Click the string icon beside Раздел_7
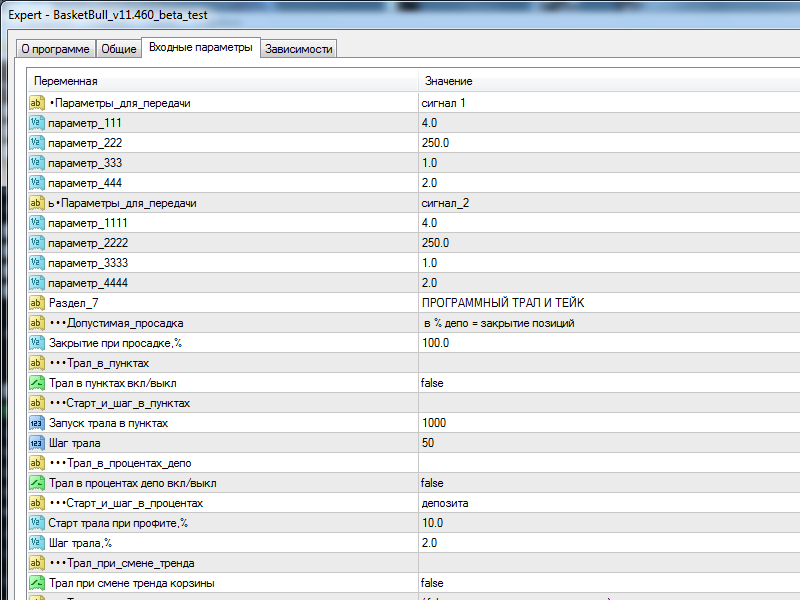Image resolution: width=800 pixels, height=600 pixels. pyautogui.click(x=36, y=303)
